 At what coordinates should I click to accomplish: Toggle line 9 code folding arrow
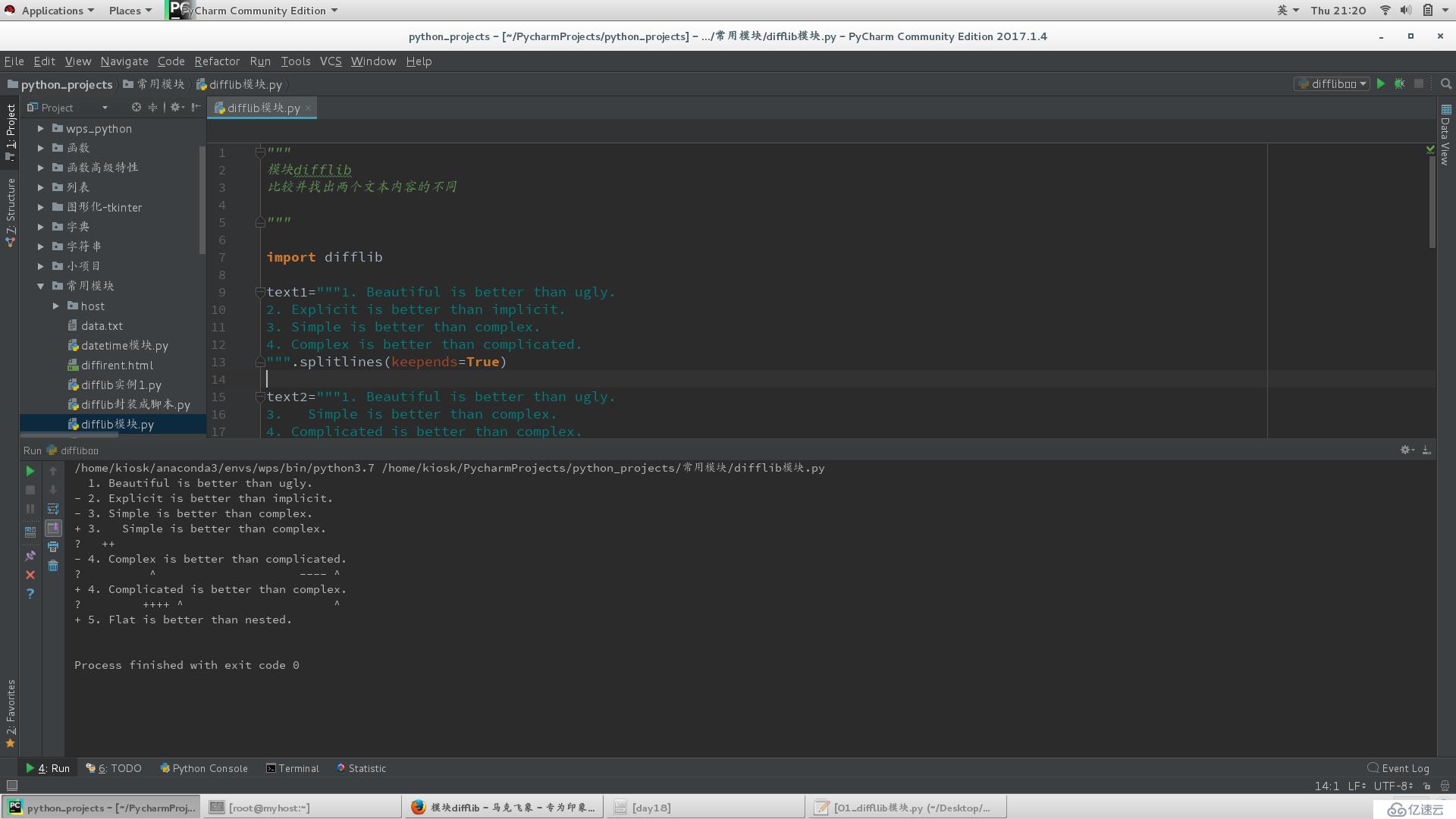(x=259, y=291)
